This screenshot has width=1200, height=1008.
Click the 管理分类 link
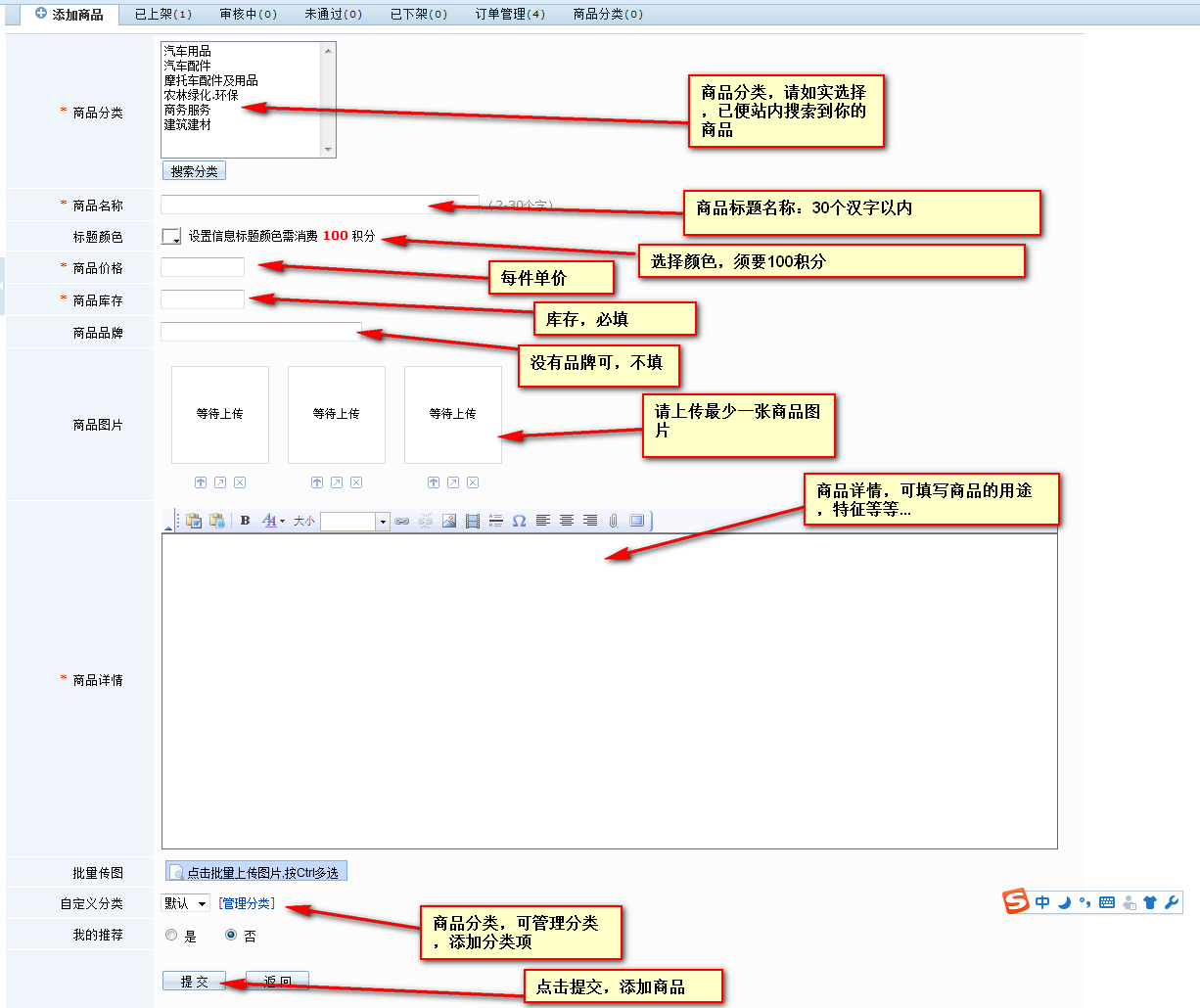click(247, 903)
